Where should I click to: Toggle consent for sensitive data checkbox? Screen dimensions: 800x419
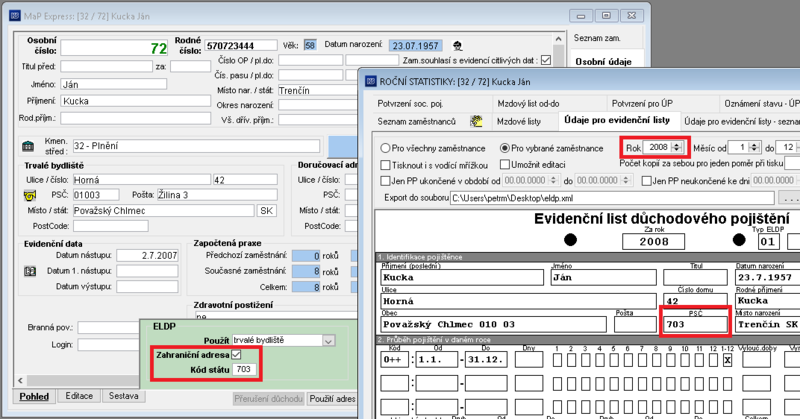tap(546, 60)
